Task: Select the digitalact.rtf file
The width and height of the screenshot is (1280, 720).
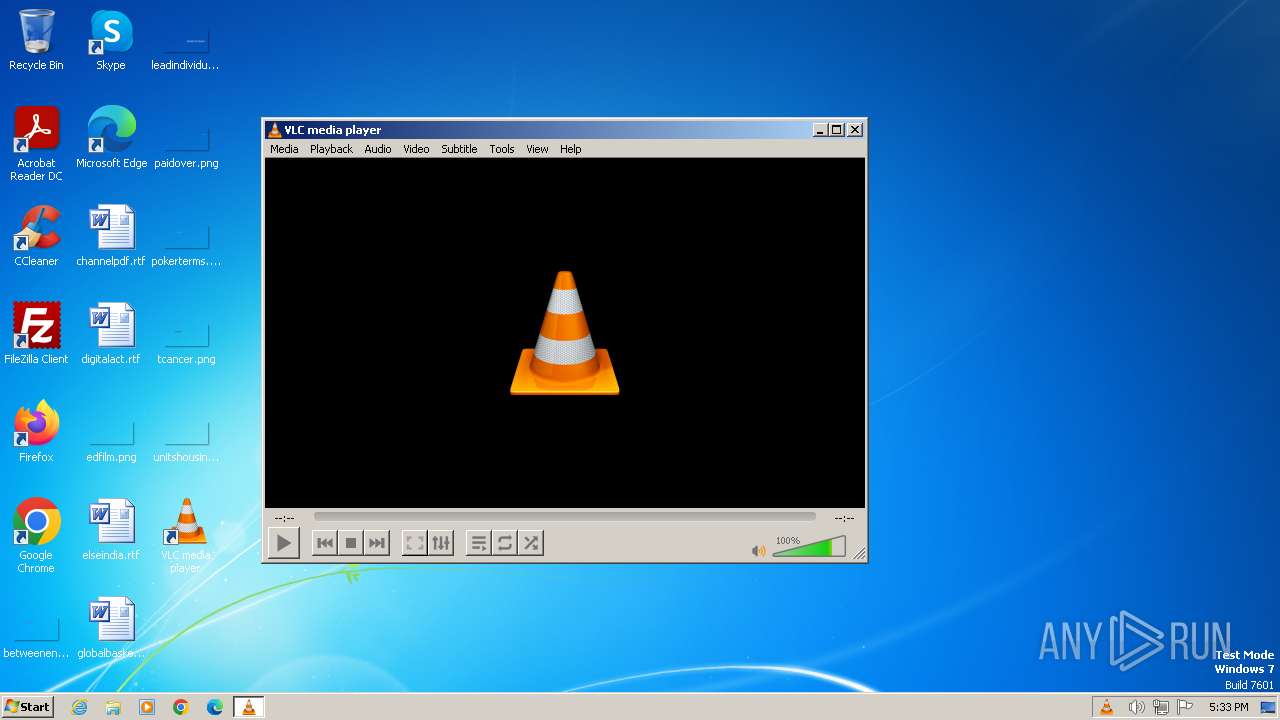Action: [x=111, y=334]
